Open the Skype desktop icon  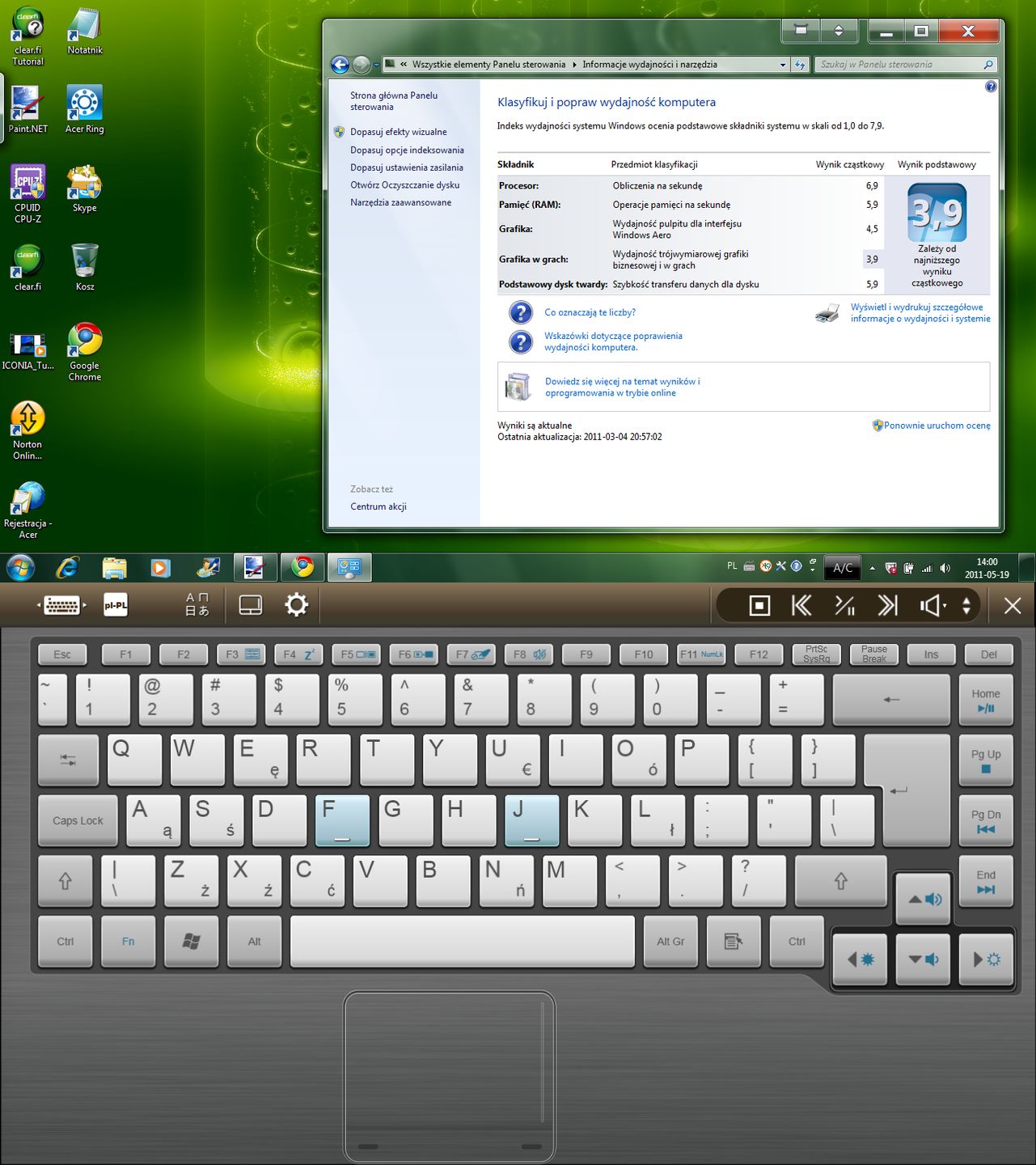click(85, 189)
